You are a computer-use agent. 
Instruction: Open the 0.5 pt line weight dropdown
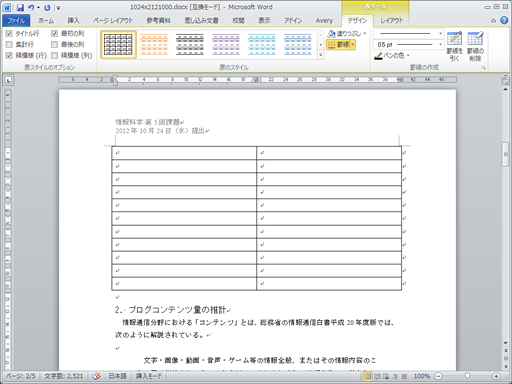pos(440,44)
